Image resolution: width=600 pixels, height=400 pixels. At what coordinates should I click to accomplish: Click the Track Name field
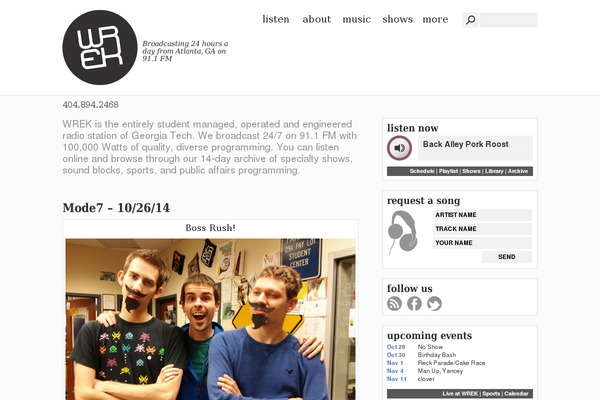[482, 229]
